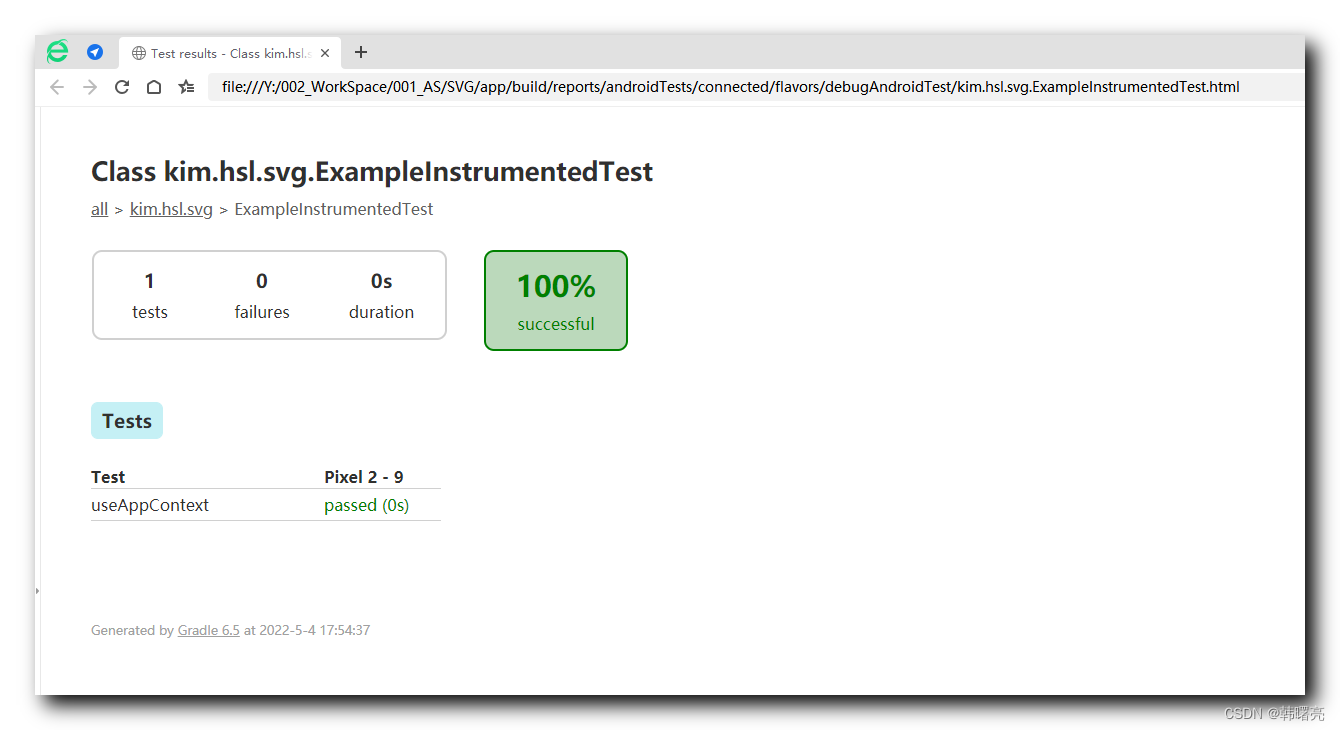The height and width of the screenshot is (730, 1340).
Task: Go to the browser home page
Action: coord(154,87)
